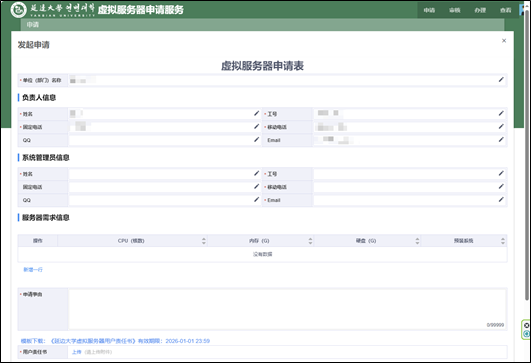Click edit pencil for 姓名 under 负责人信息
Screen dimensions: 531x363
pyautogui.click(x=256, y=113)
